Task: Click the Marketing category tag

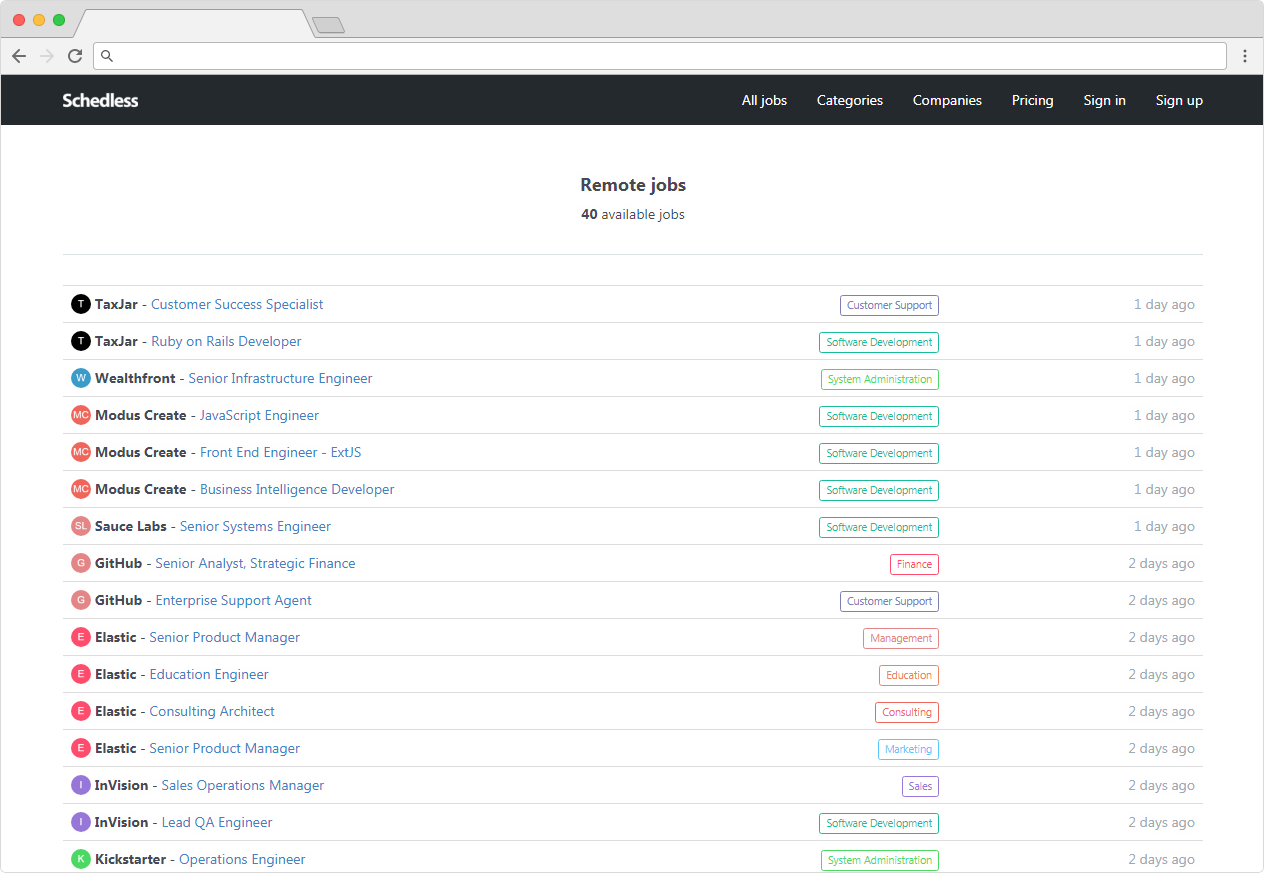Action: point(908,749)
